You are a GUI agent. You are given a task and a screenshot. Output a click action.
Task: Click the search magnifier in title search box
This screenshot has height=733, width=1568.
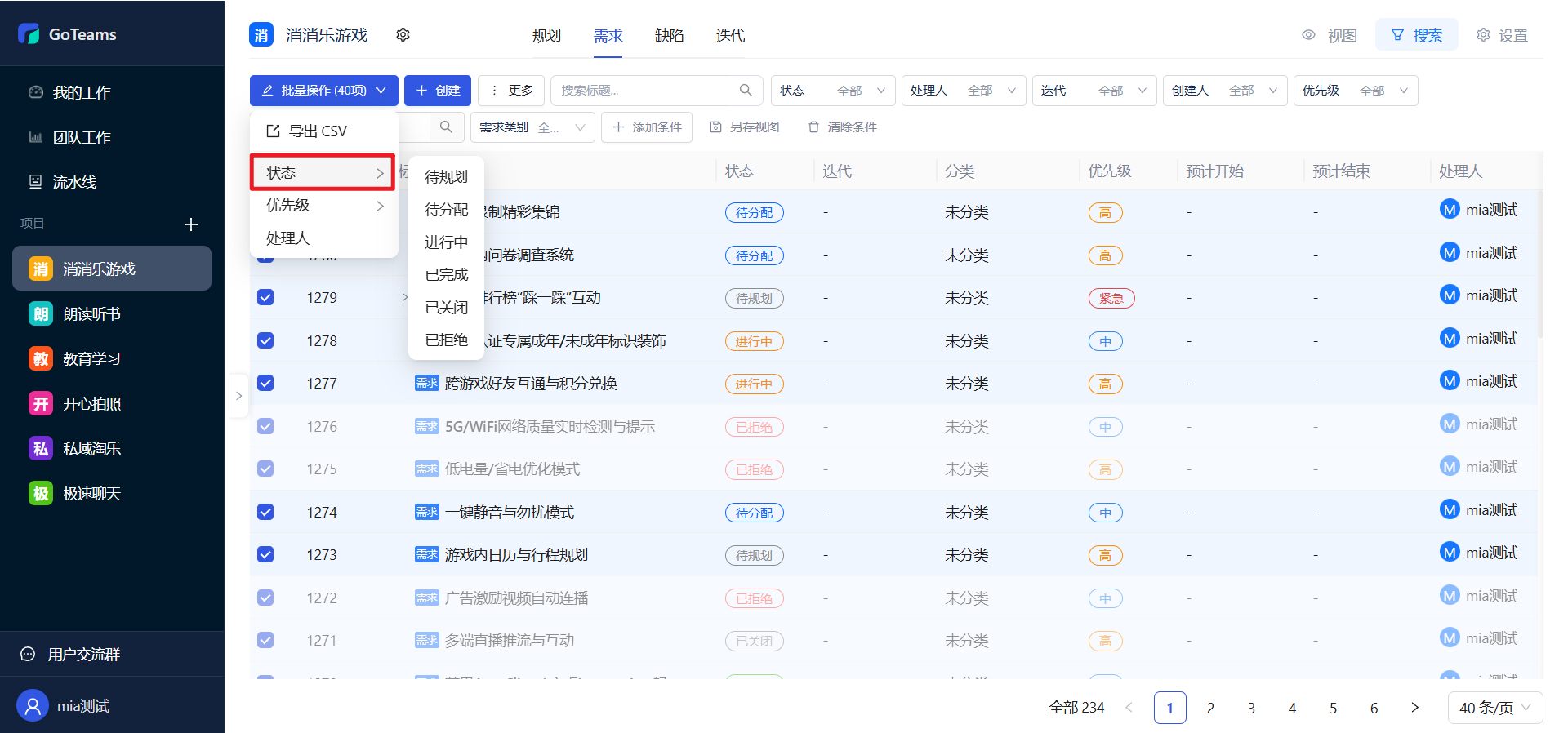point(746,90)
